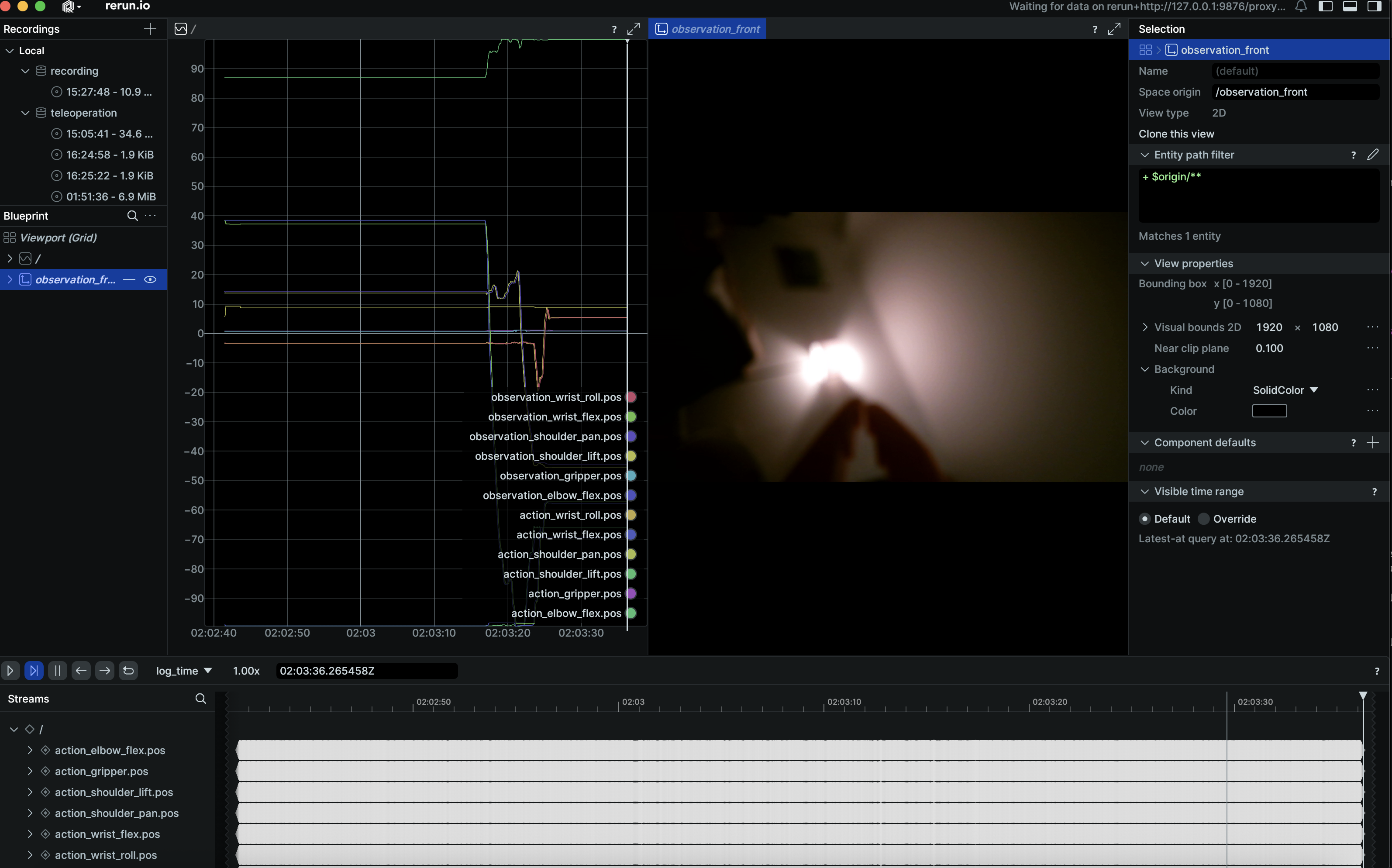This screenshot has height=868, width=1392.
Task: Edit the Space origin field
Action: tap(1296, 92)
